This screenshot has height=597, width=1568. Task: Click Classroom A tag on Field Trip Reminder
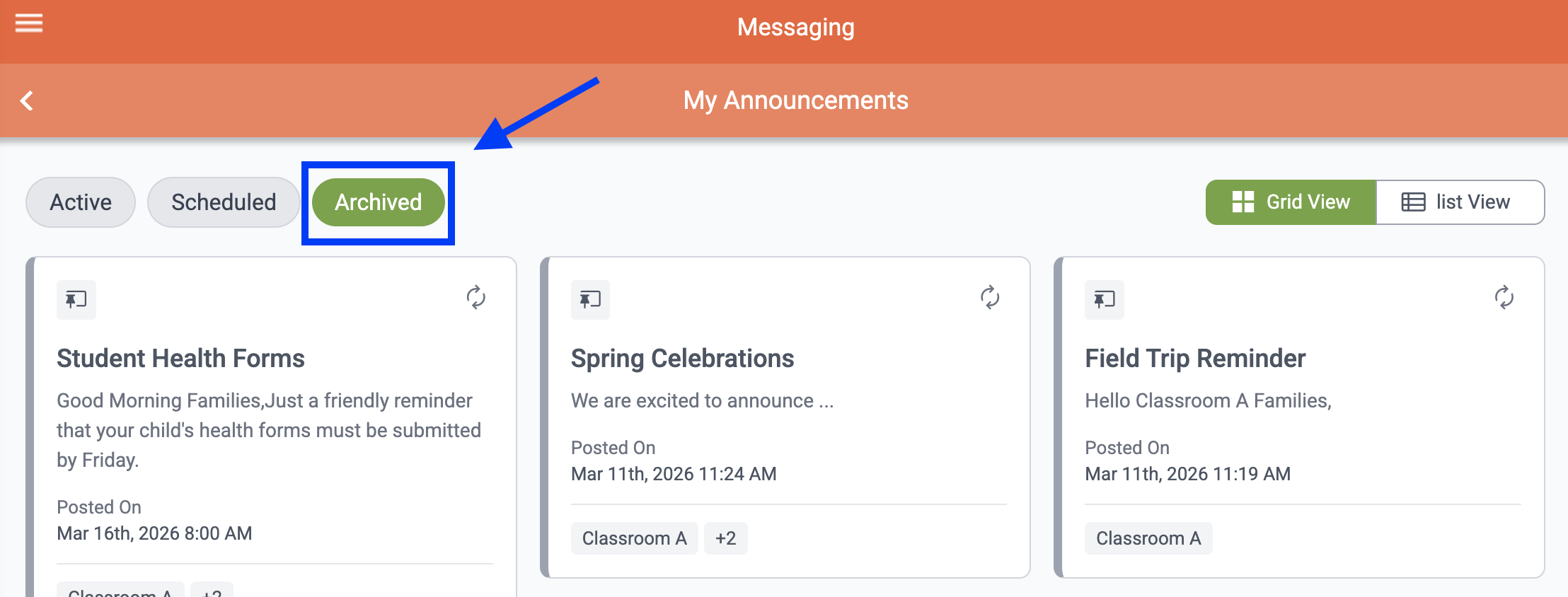click(1148, 538)
